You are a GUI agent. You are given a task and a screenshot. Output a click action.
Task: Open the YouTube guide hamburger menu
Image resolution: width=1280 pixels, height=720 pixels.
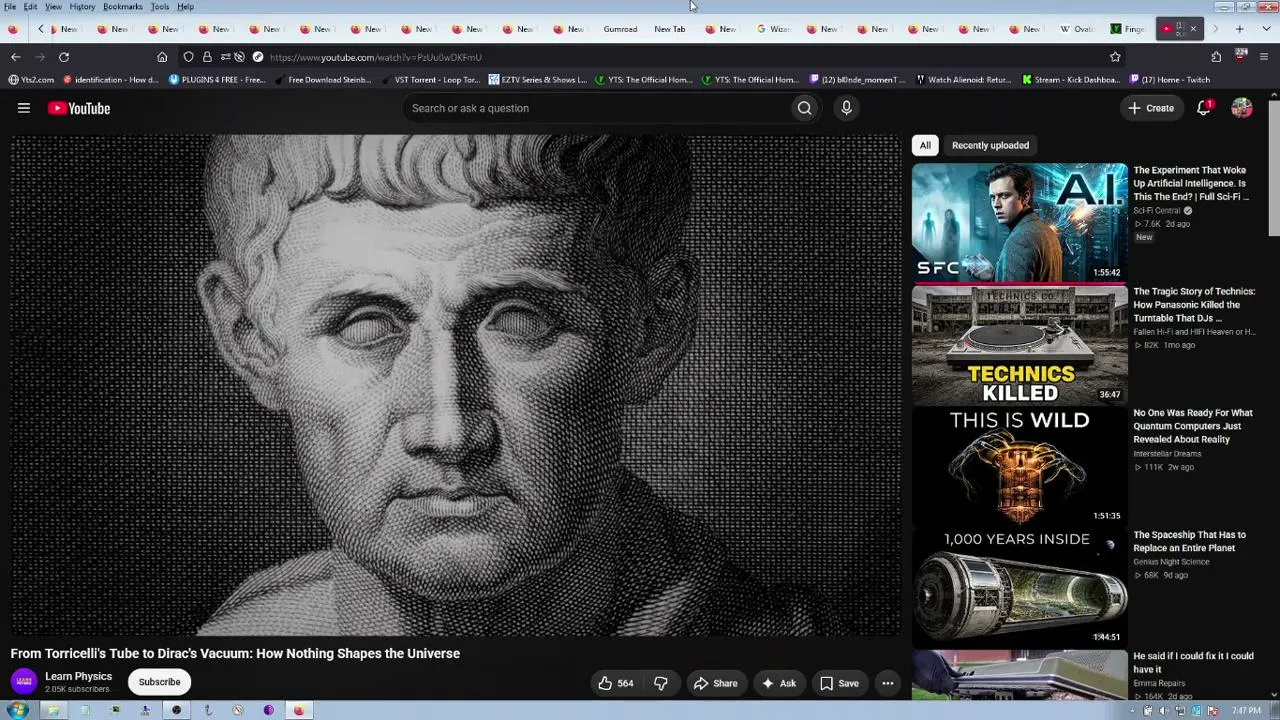point(24,108)
